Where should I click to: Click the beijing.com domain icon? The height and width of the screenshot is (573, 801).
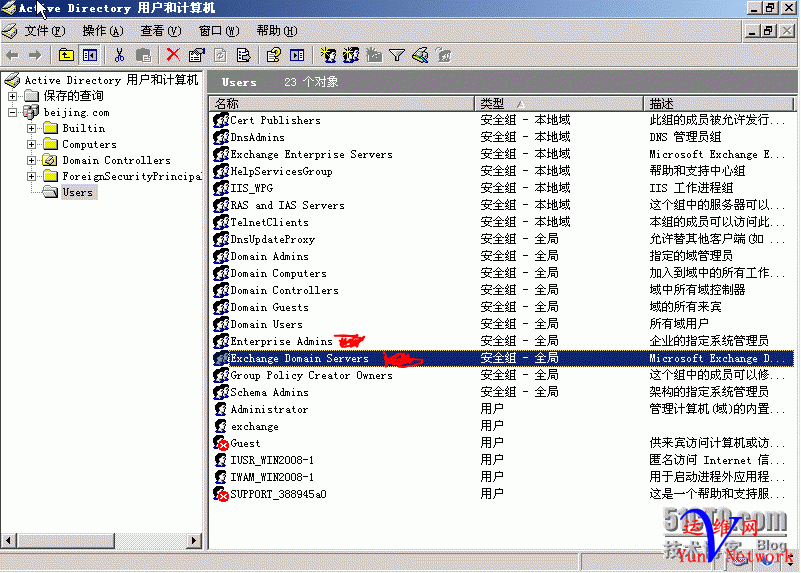point(31,112)
